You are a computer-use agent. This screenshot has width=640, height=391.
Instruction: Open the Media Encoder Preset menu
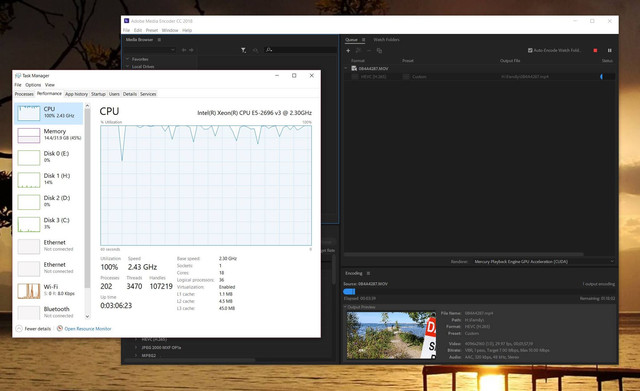pyautogui.click(x=152, y=30)
